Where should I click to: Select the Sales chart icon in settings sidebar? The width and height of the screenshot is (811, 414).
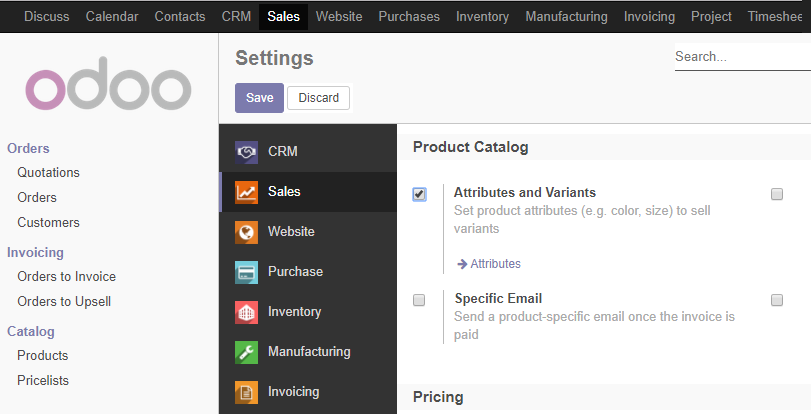pos(246,192)
